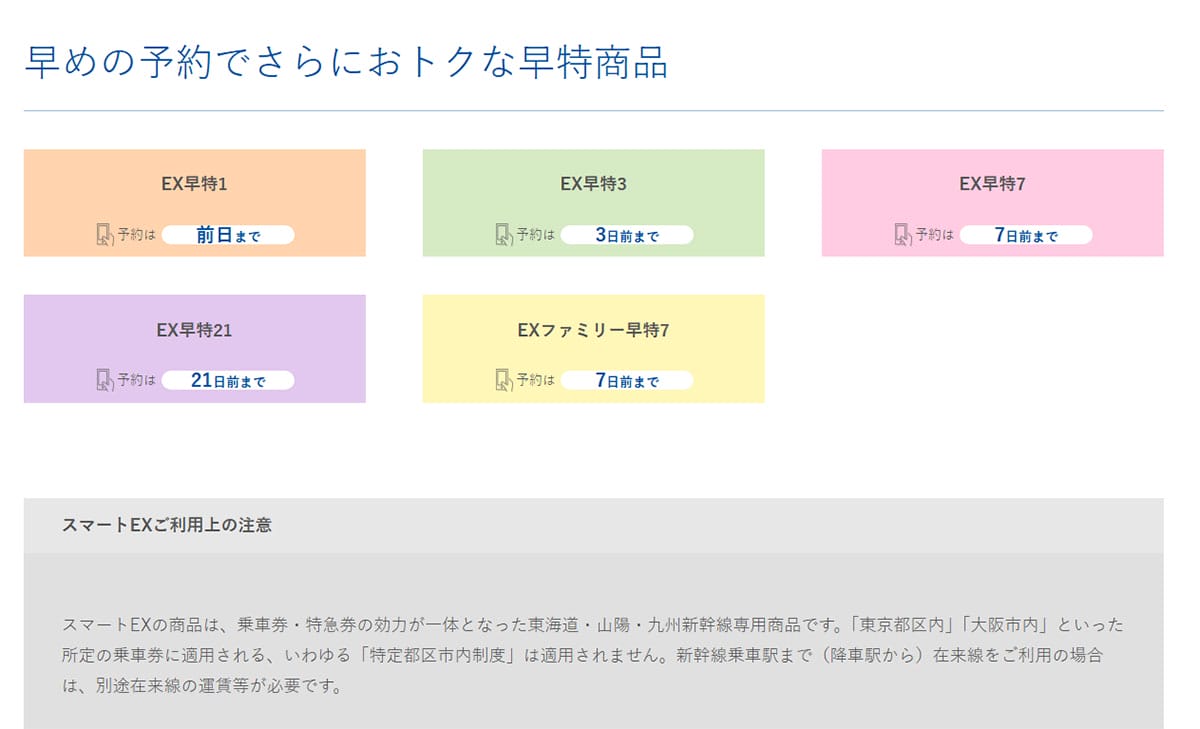This screenshot has height=729, width=1200.
Task: Click the phone icon in EX早特3 card
Action: [x=503, y=235]
